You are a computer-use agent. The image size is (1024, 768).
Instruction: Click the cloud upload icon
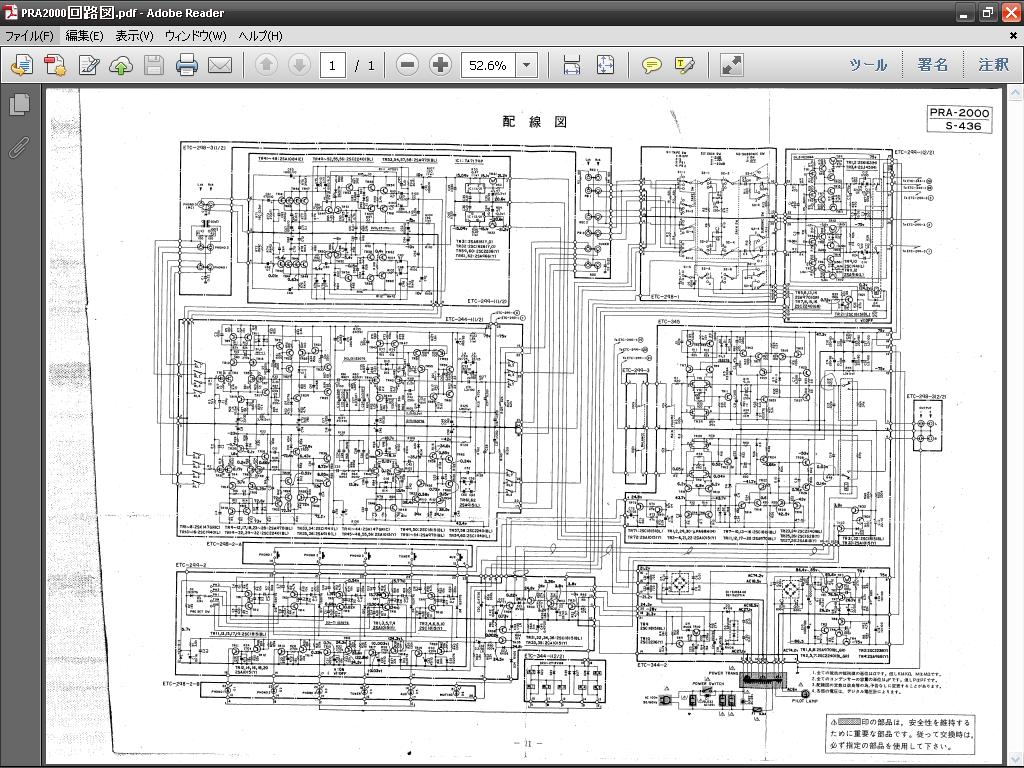click(x=121, y=65)
